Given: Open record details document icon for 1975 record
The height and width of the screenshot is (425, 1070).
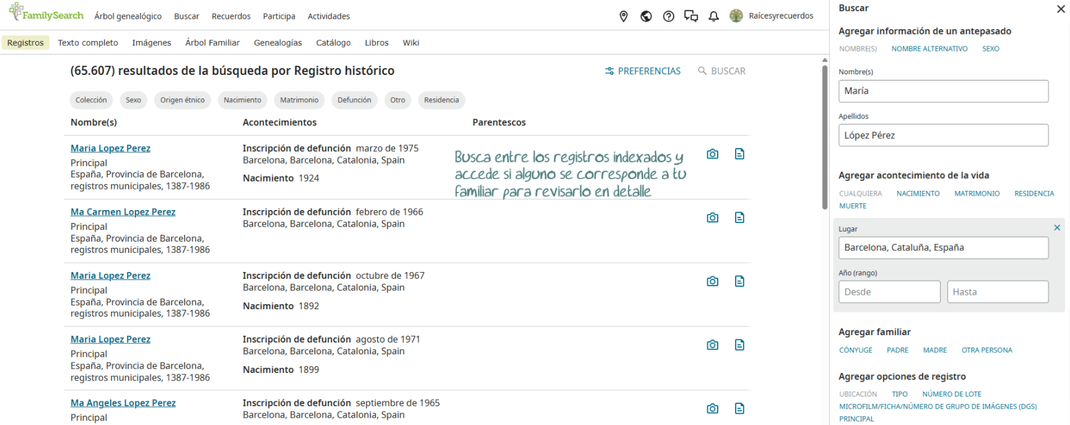Looking at the screenshot, I should tap(739, 154).
